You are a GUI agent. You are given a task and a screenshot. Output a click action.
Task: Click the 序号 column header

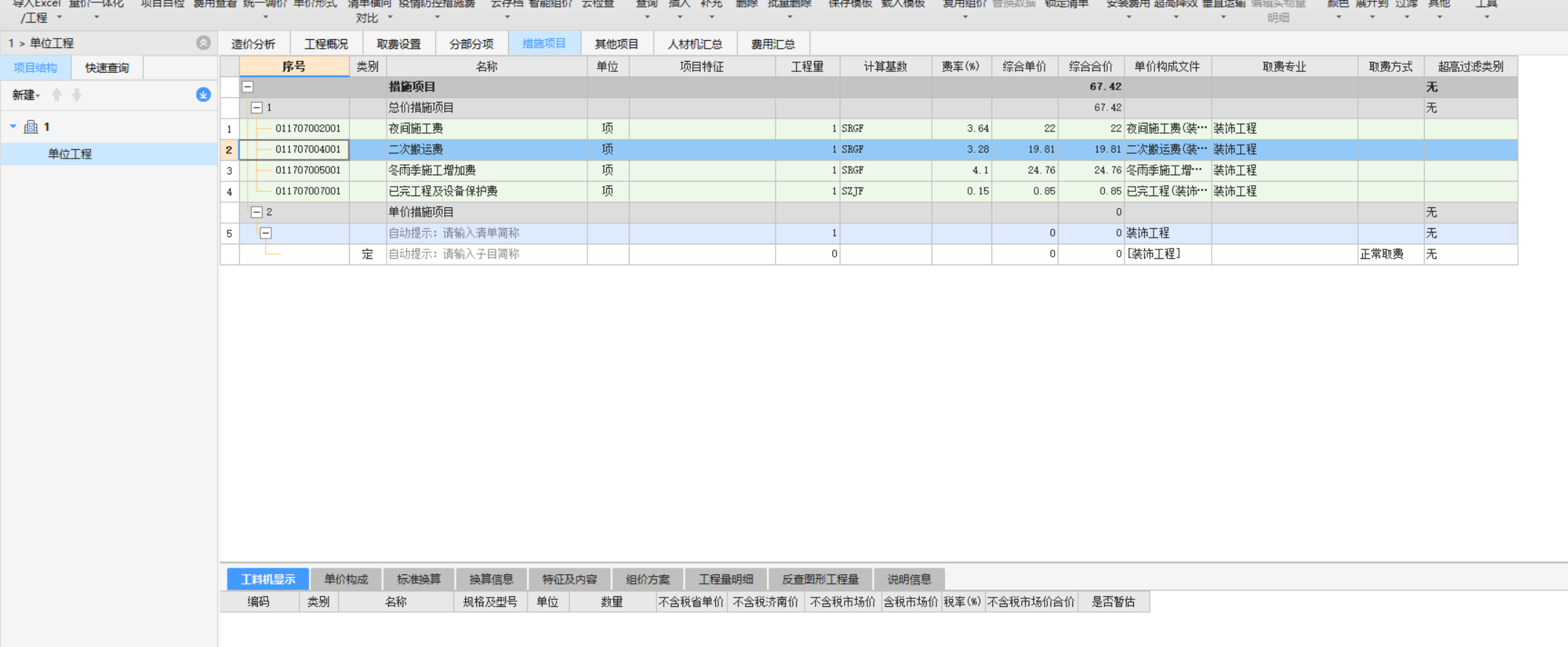click(x=294, y=66)
